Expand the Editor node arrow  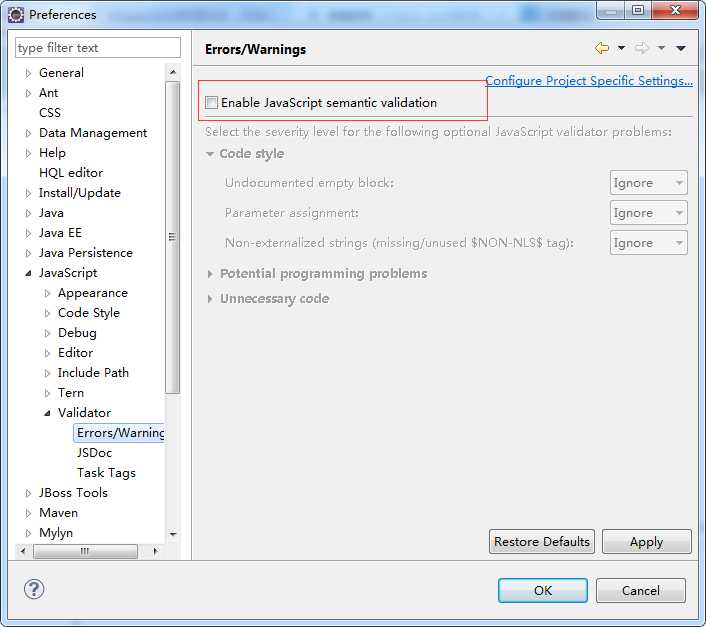pos(47,353)
